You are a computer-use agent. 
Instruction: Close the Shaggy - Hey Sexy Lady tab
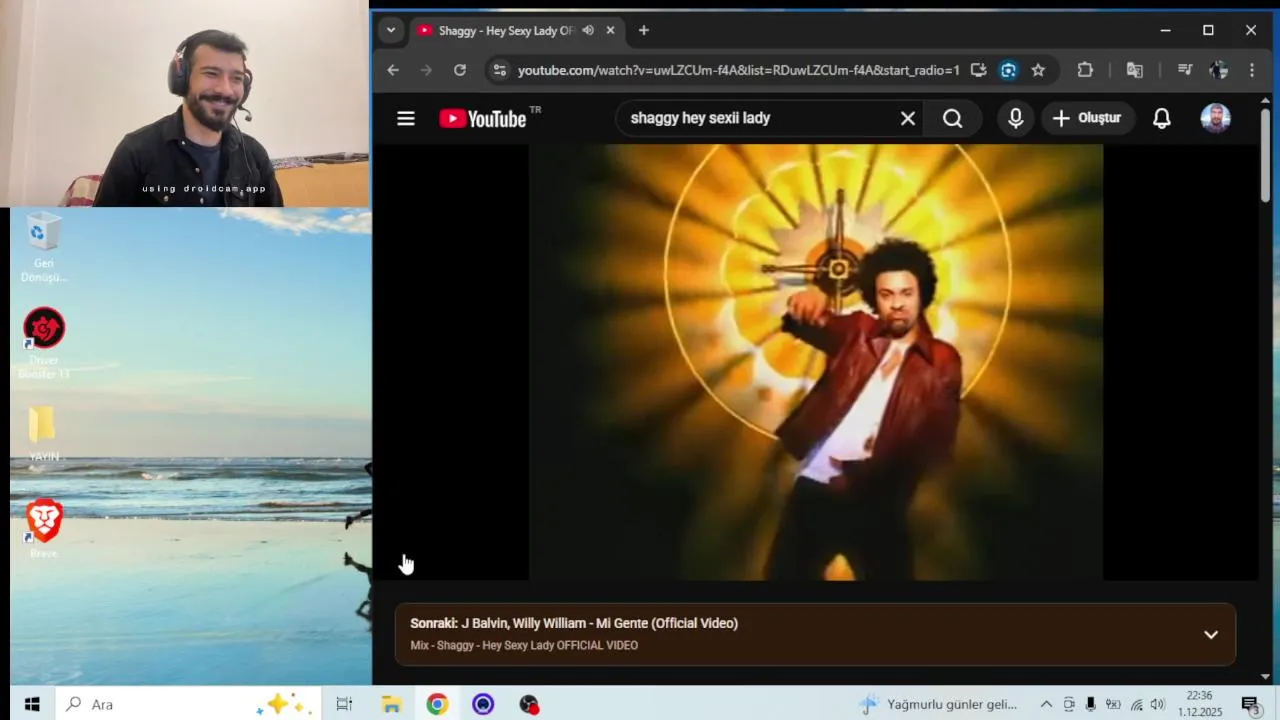[x=610, y=31]
